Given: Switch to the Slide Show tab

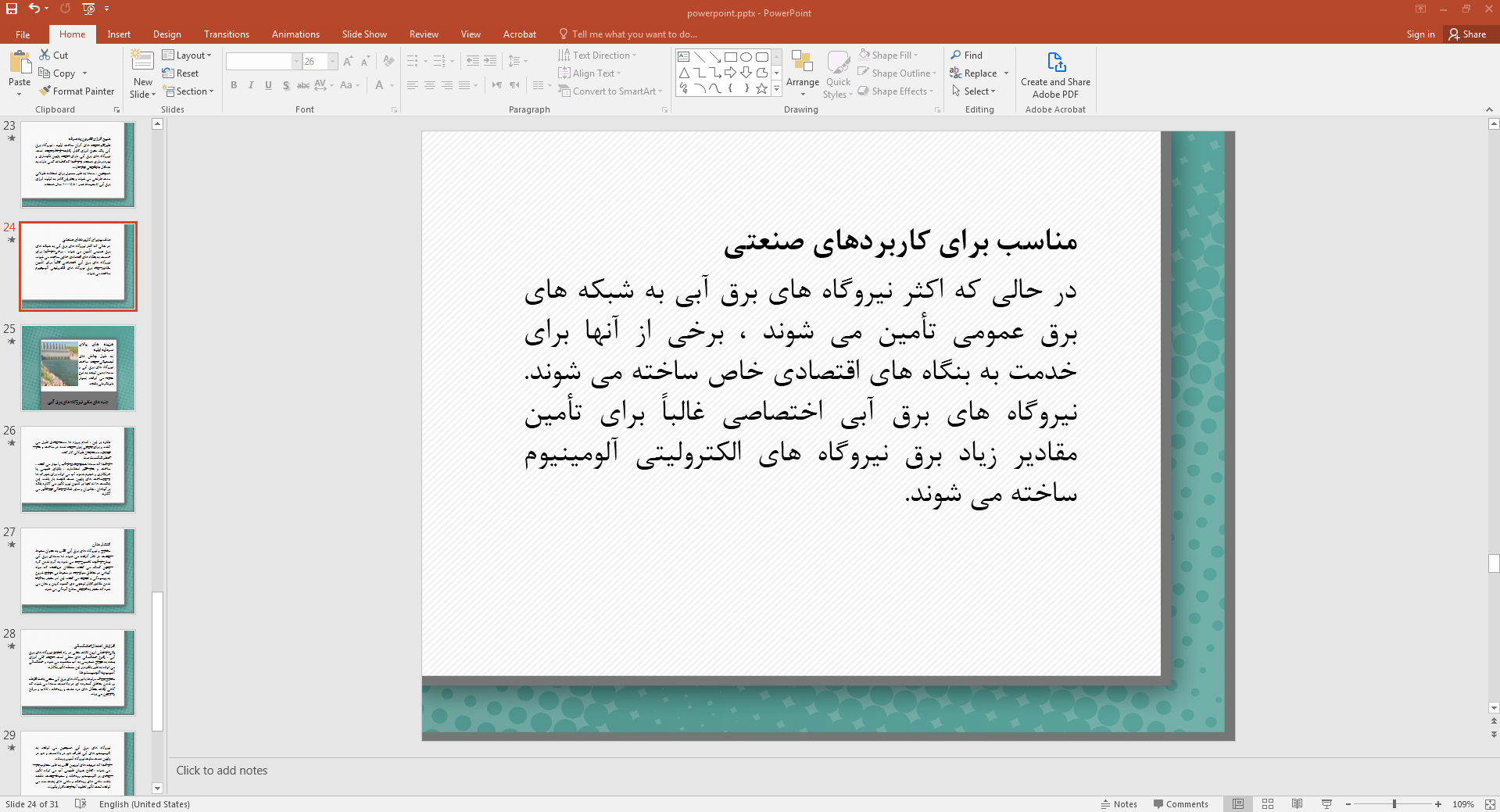Looking at the screenshot, I should (x=364, y=34).
